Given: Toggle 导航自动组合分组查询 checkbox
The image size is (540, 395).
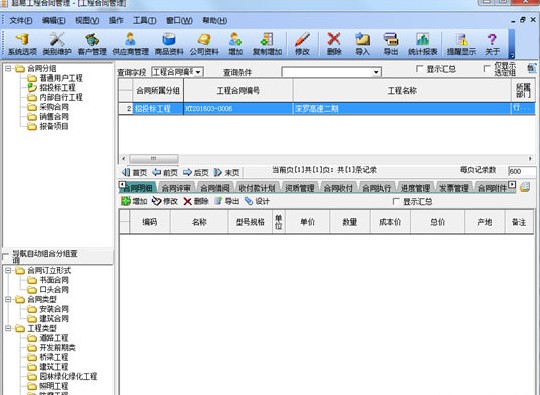Looking at the screenshot, I should point(5,257).
